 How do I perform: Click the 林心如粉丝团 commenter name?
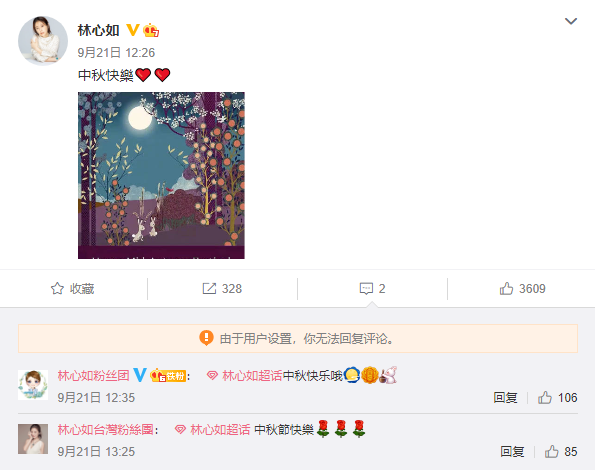tap(94, 376)
